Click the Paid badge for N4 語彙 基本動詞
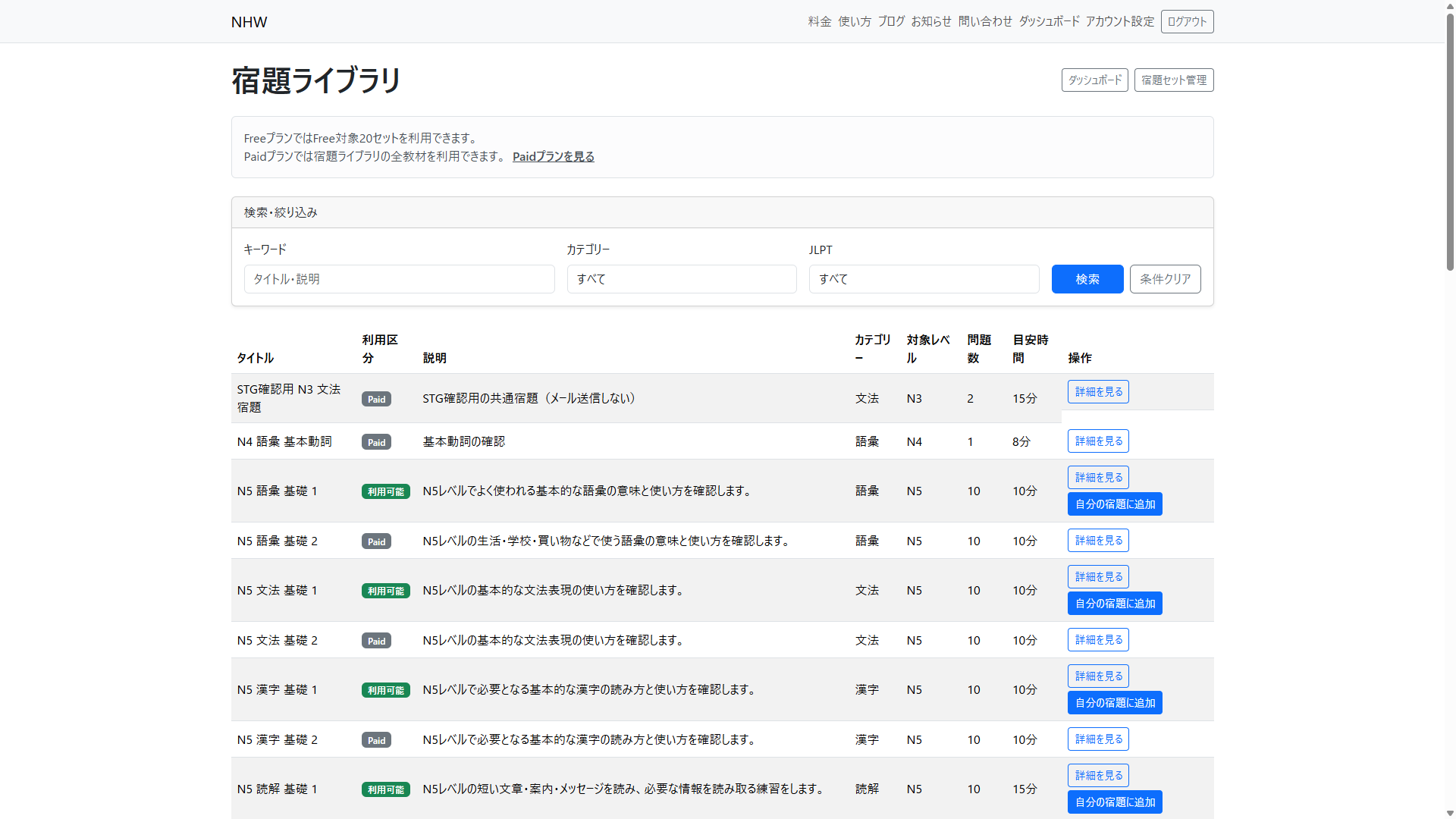1456x819 pixels. tap(376, 442)
